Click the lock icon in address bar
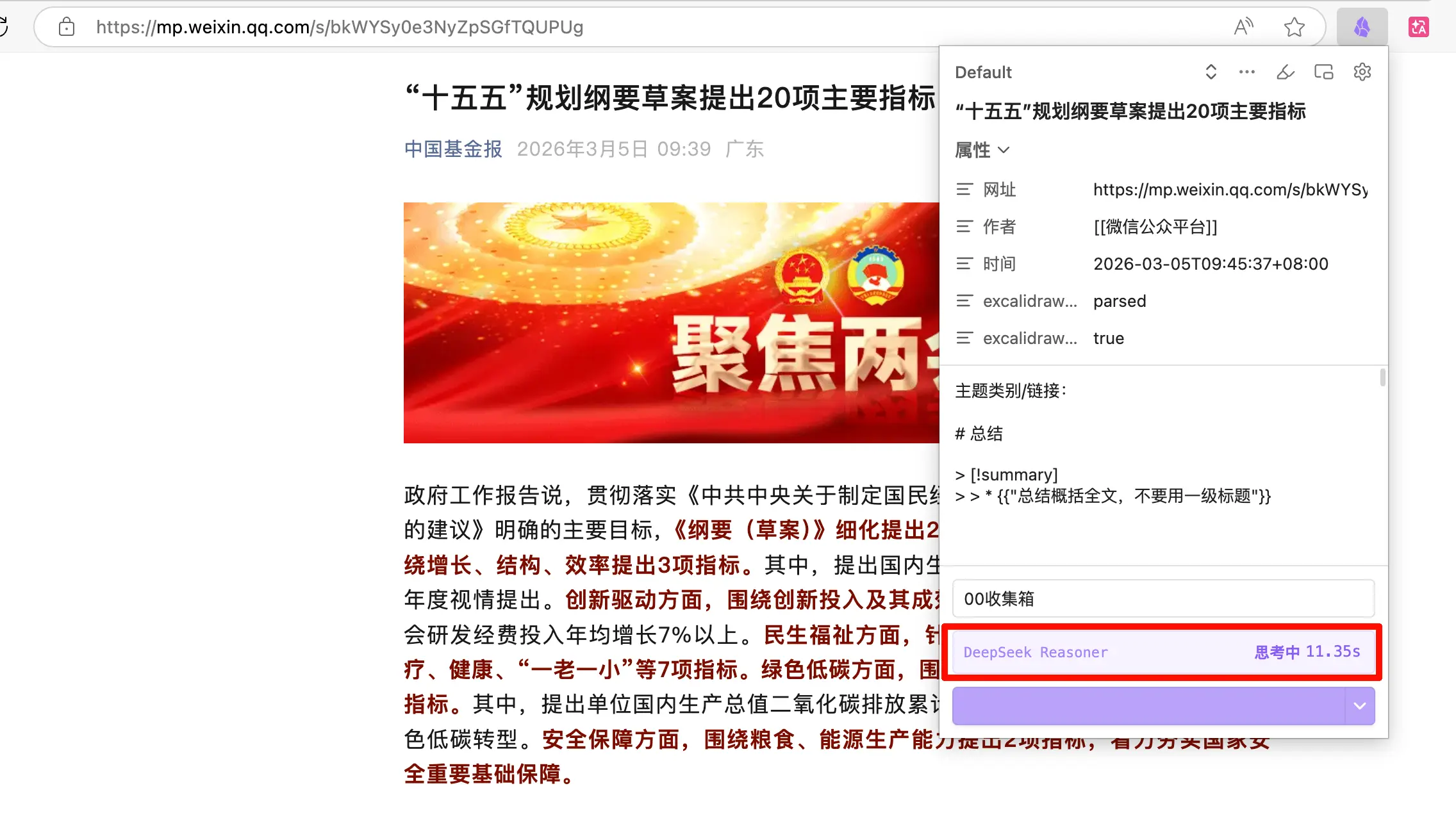 67,27
